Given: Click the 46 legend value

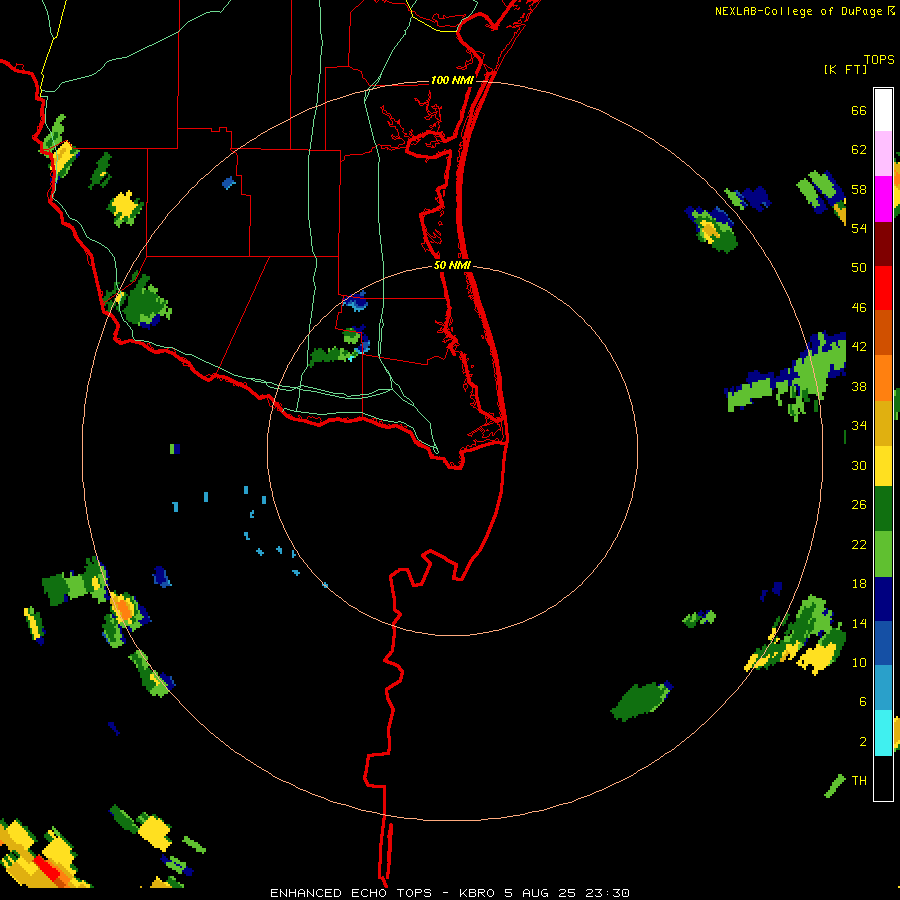Looking at the screenshot, I should pos(859,308).
